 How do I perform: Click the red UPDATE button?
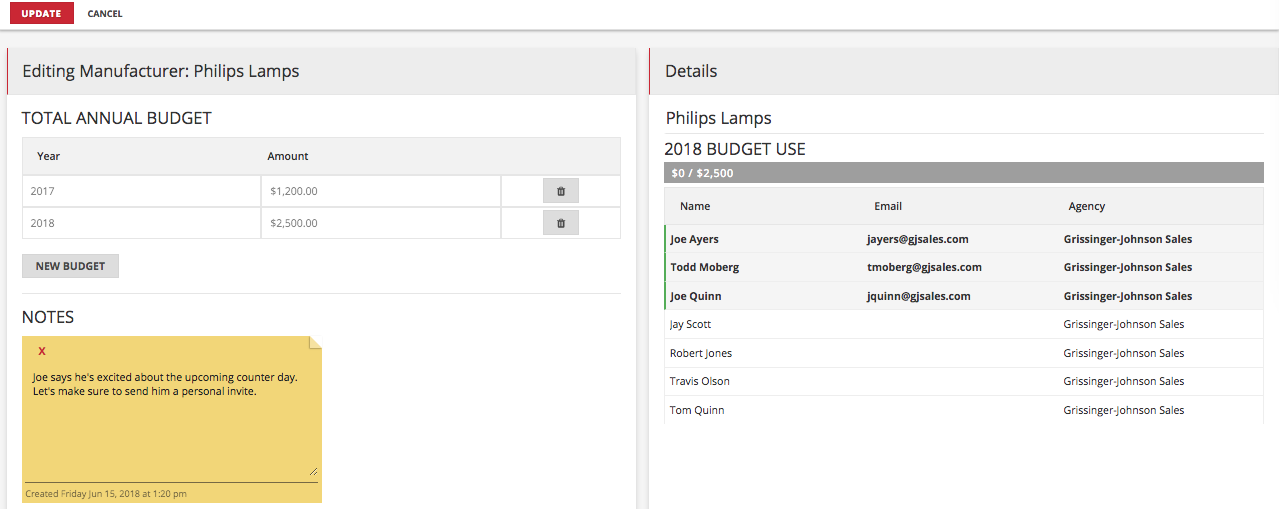tap(42, 14)
